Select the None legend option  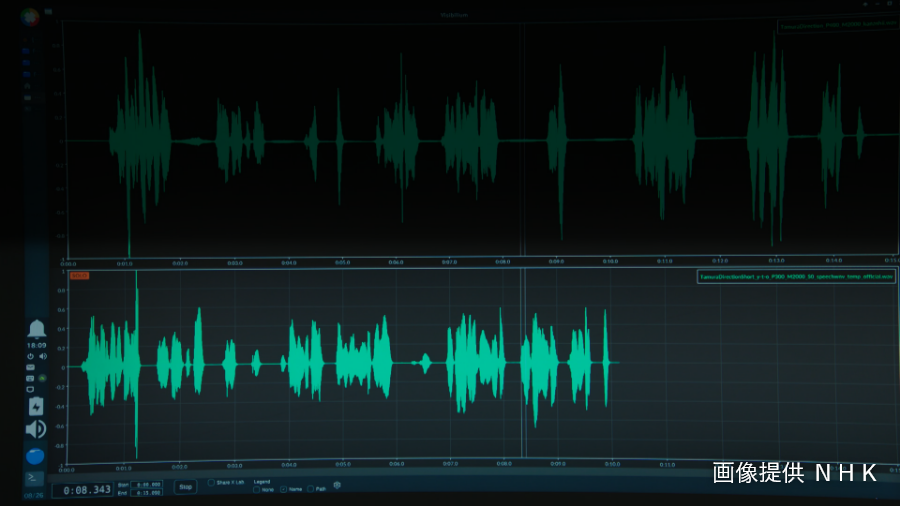257,489
